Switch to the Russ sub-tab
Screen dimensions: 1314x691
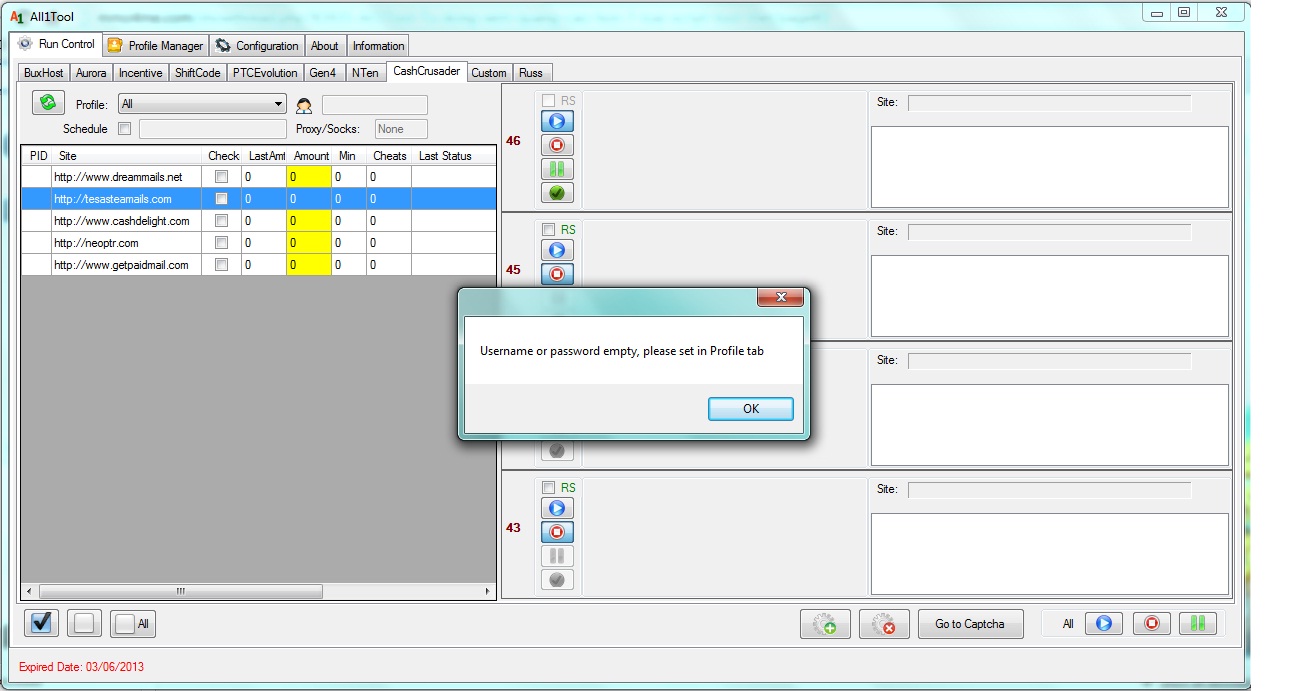point(531,73)
